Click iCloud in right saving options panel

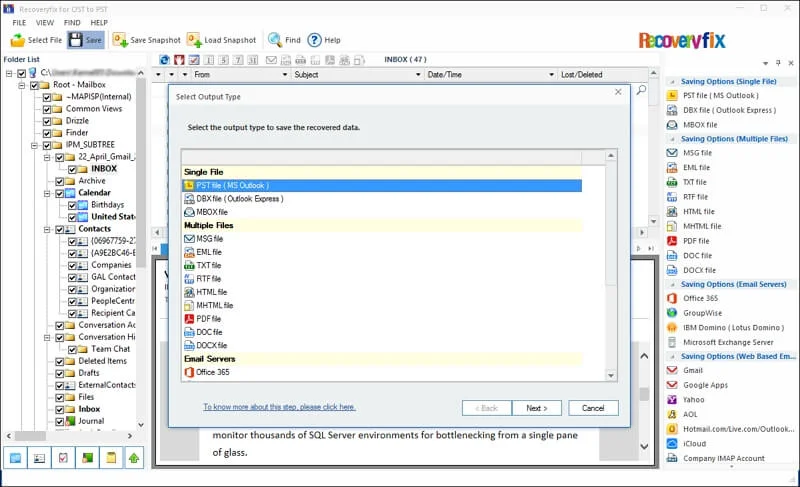pyautogui.click(x=694, y=444)
